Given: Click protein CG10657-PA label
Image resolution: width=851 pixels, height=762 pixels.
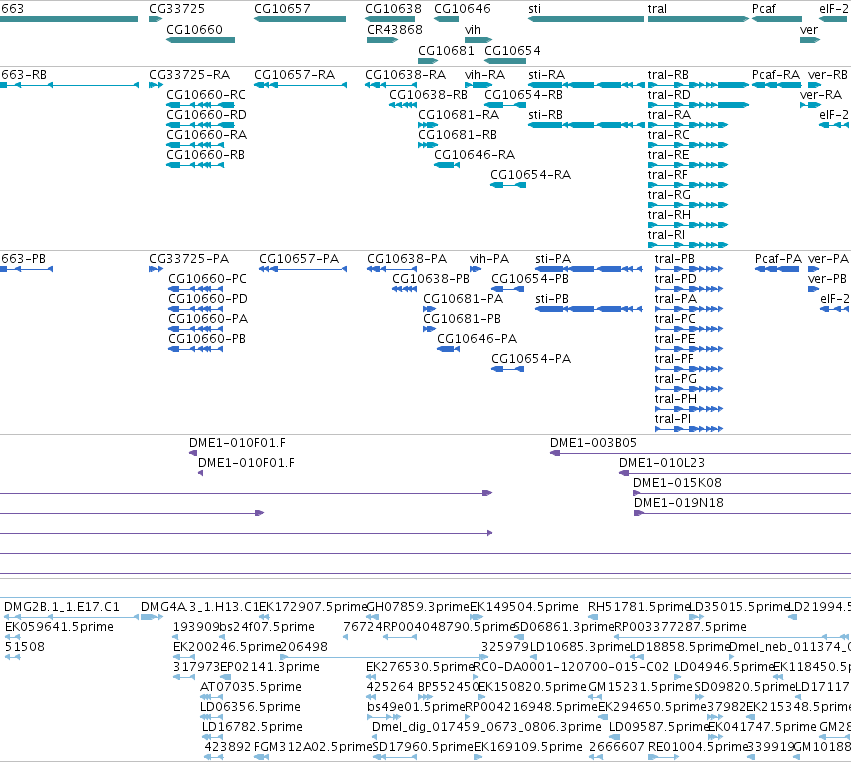Looking at the screenshot, I should [299, 258].
